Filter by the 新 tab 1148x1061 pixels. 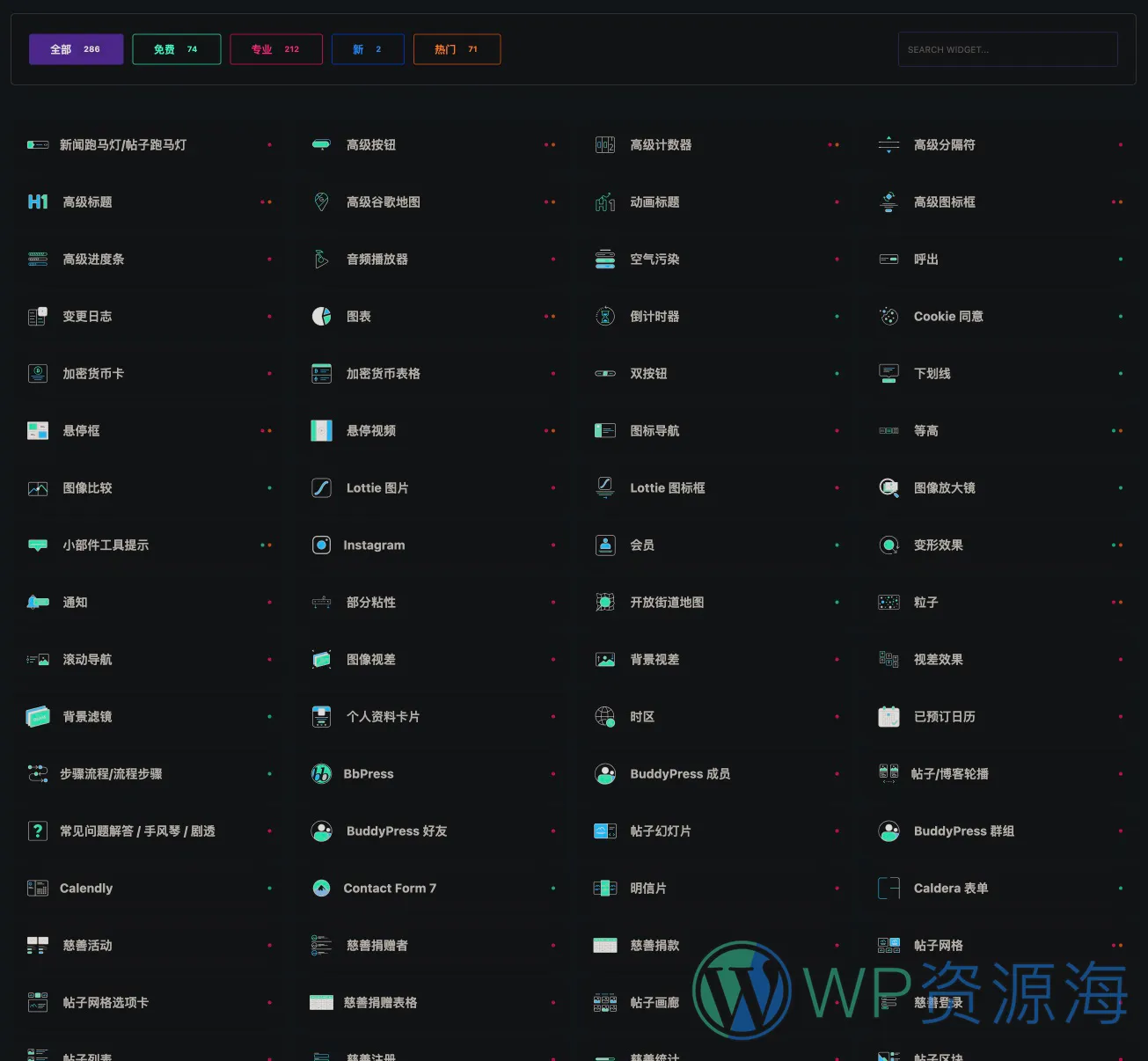point(368,49)
